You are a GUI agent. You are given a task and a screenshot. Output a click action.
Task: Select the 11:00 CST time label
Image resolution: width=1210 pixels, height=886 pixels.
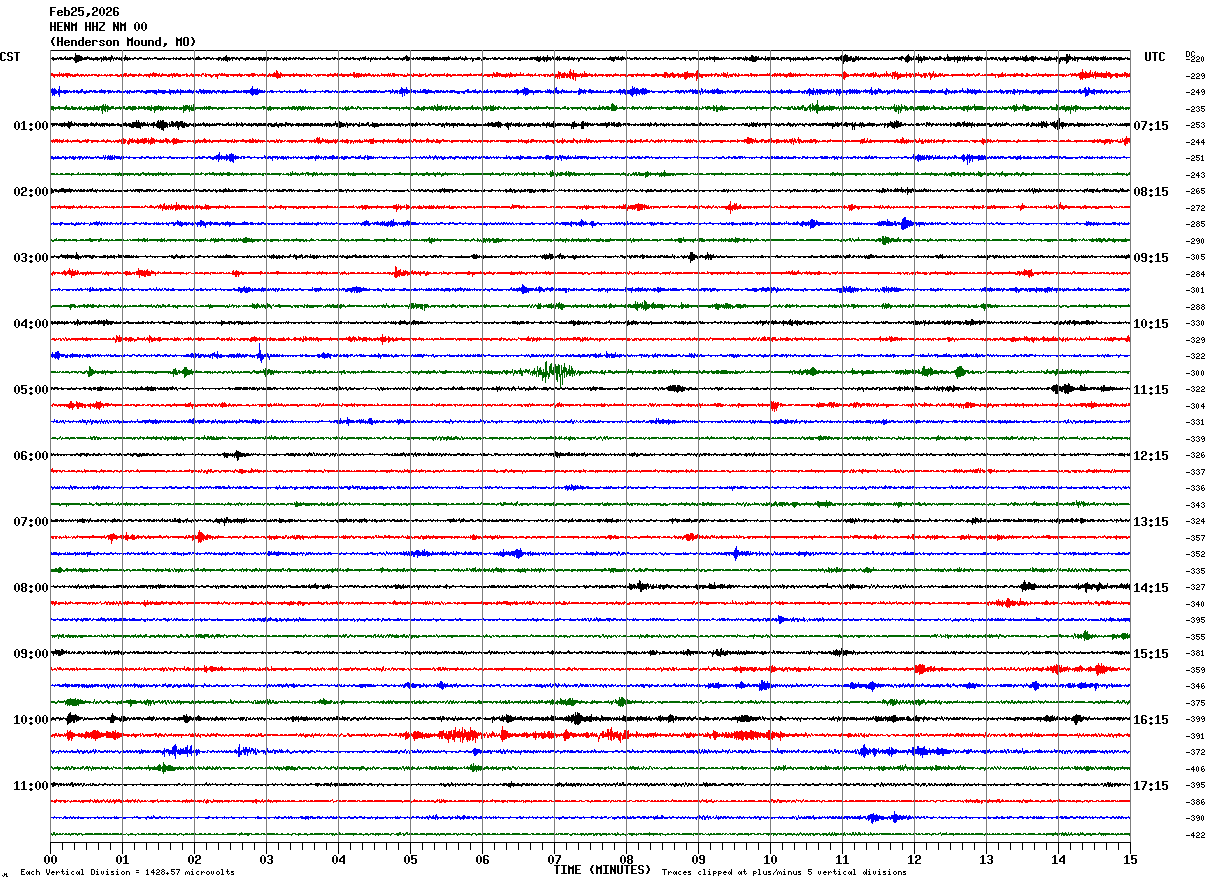point(31,786)
